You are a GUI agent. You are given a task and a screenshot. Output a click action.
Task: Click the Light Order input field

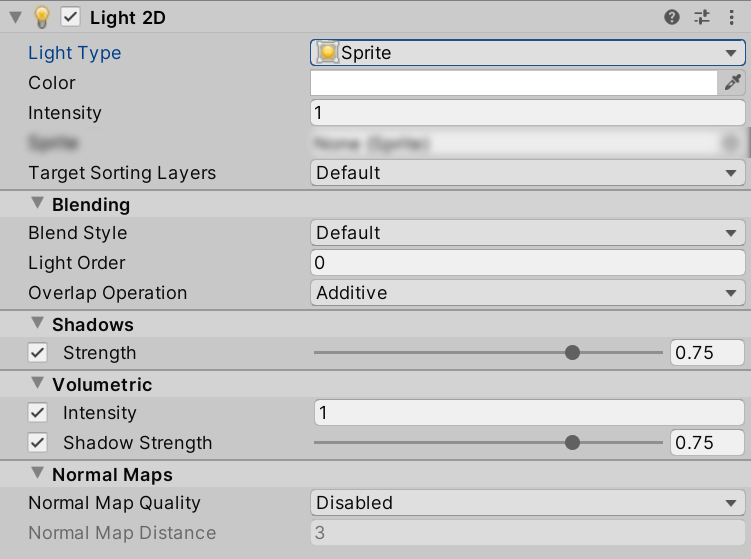pyautogui.click(x=527, y=263)
